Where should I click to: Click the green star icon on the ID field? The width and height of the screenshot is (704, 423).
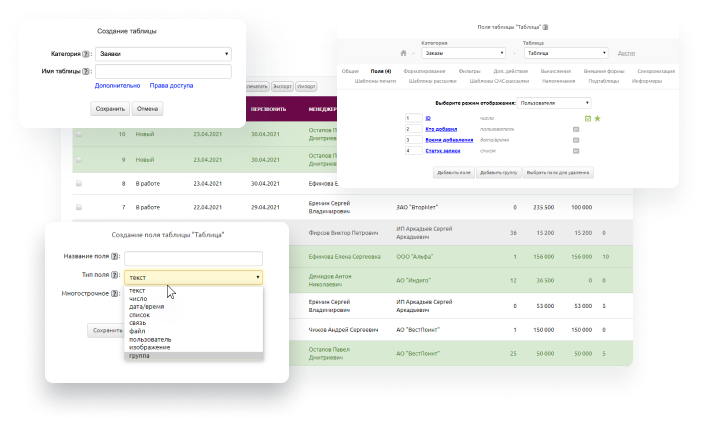[597, 118]
